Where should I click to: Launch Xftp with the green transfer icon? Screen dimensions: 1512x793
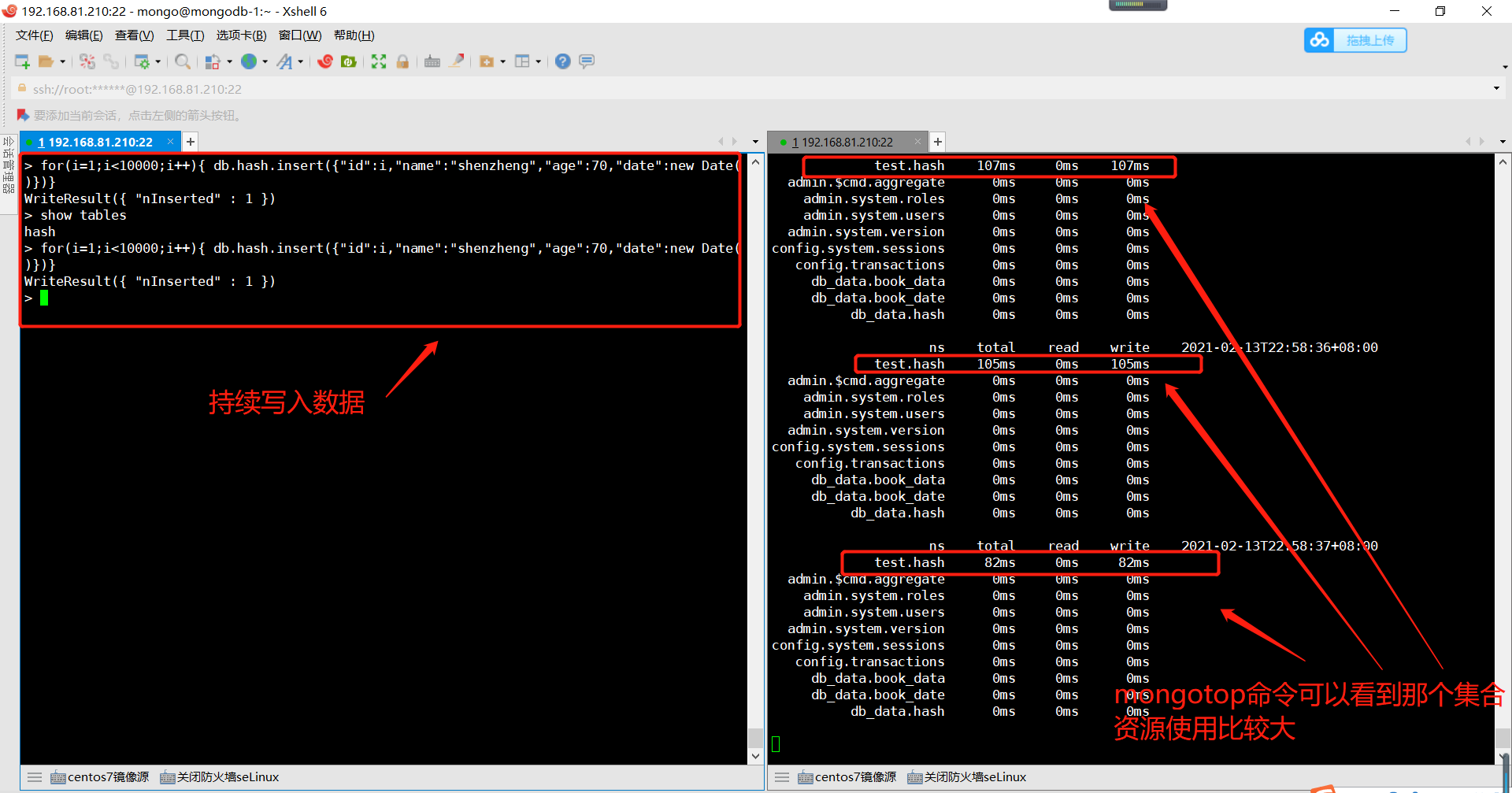(x=348, y=61)
